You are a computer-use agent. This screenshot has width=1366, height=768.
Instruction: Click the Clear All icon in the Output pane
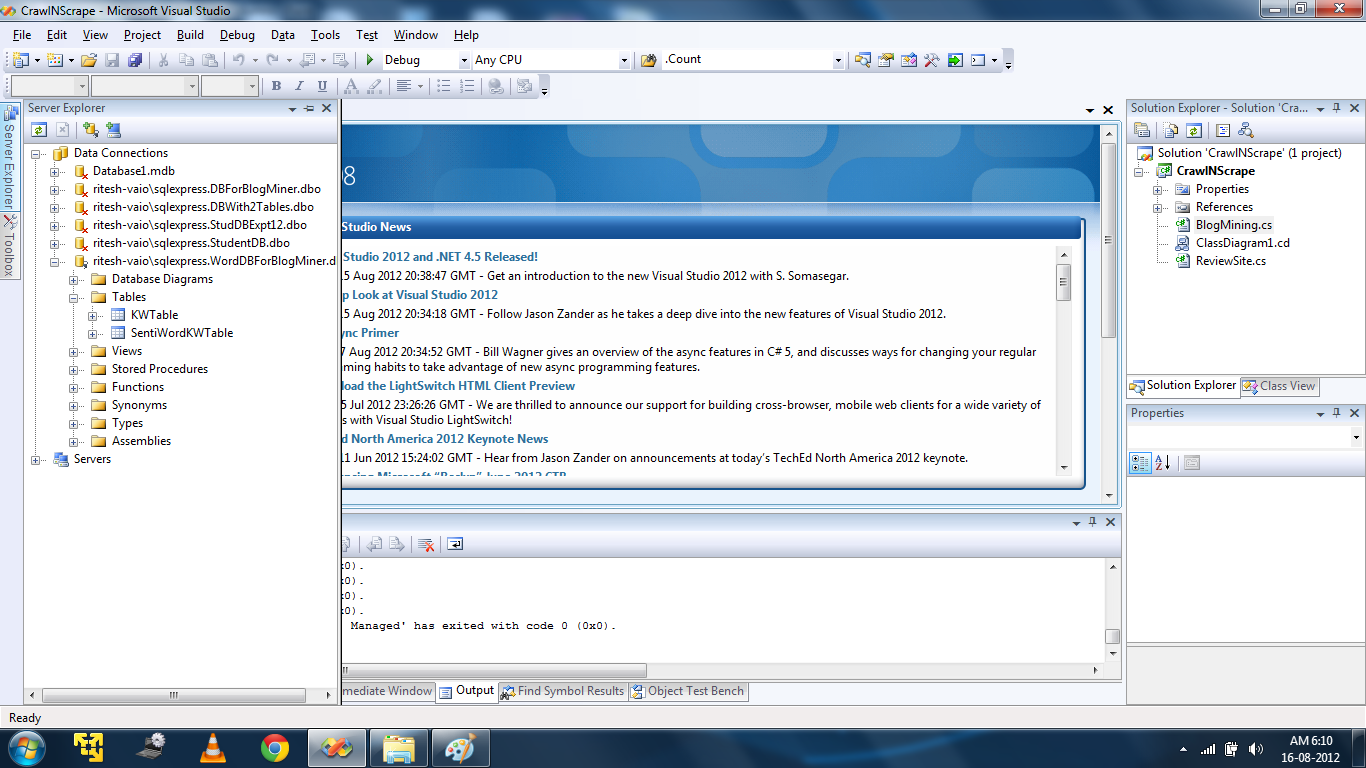426,544
